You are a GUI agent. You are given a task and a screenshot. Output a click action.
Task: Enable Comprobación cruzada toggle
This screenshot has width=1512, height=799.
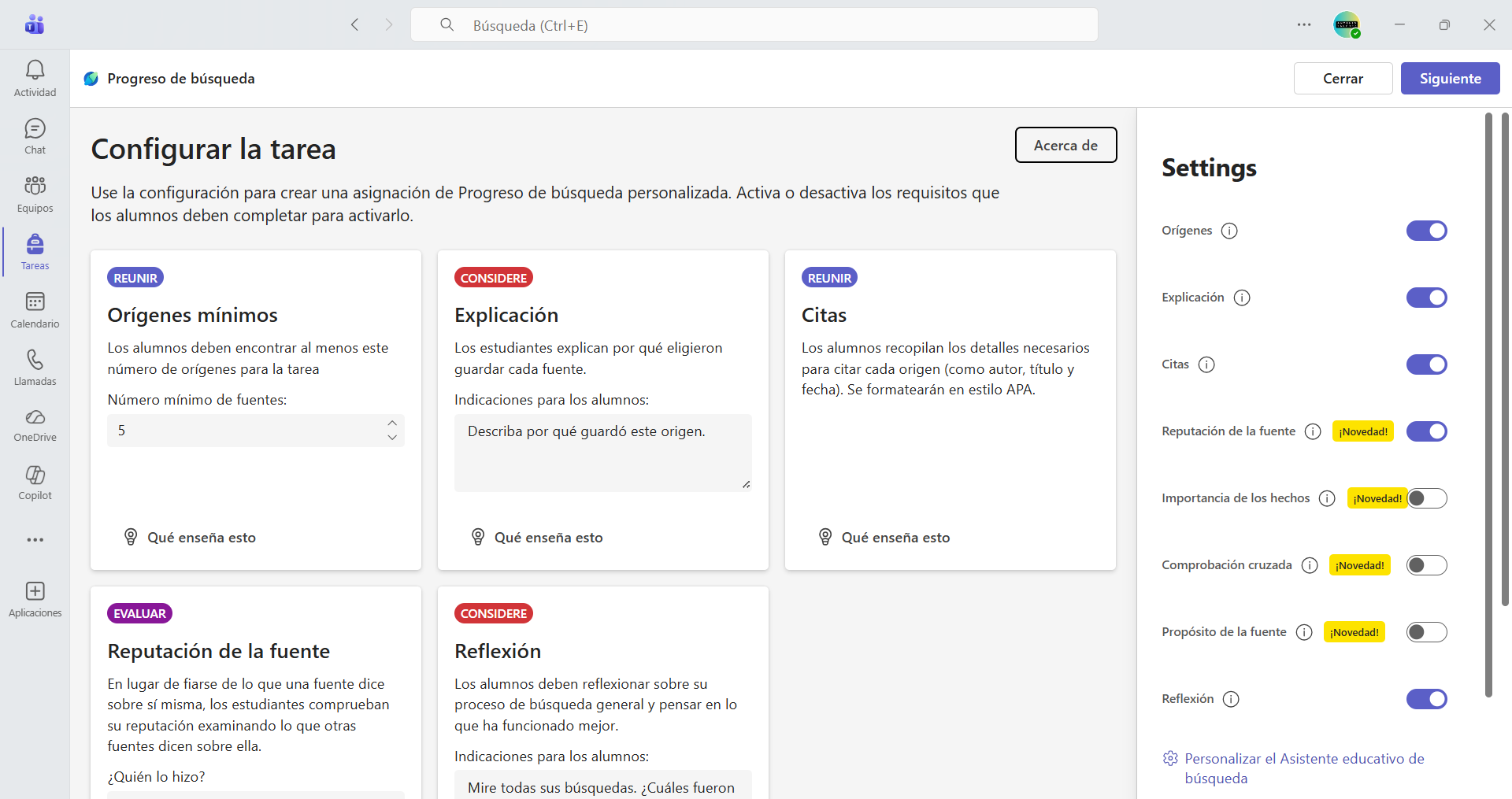pyautogui.click(x=1426, y=565)
